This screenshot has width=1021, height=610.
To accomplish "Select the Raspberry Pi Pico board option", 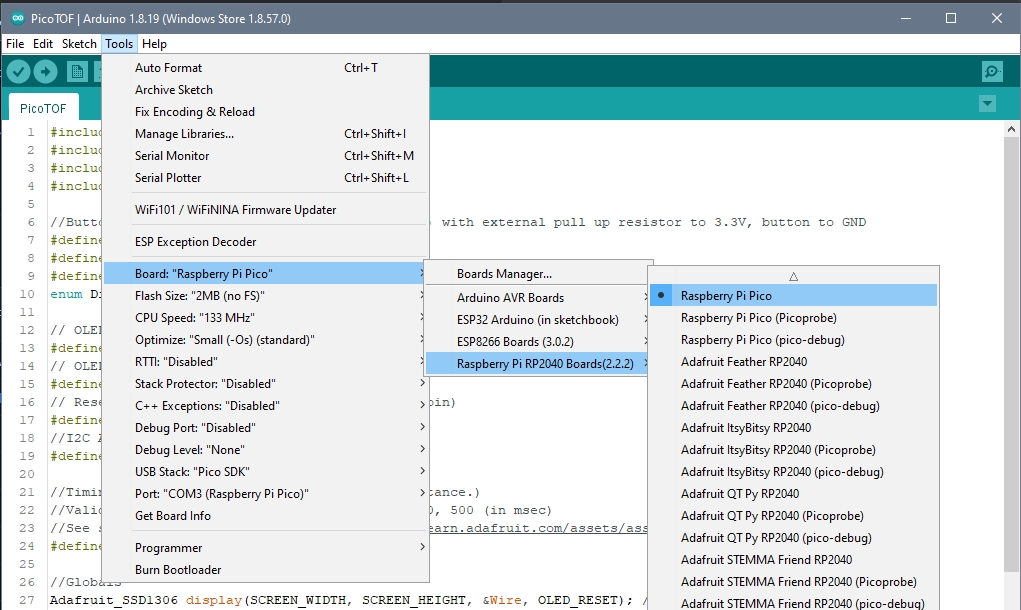I will pos(794,296).
